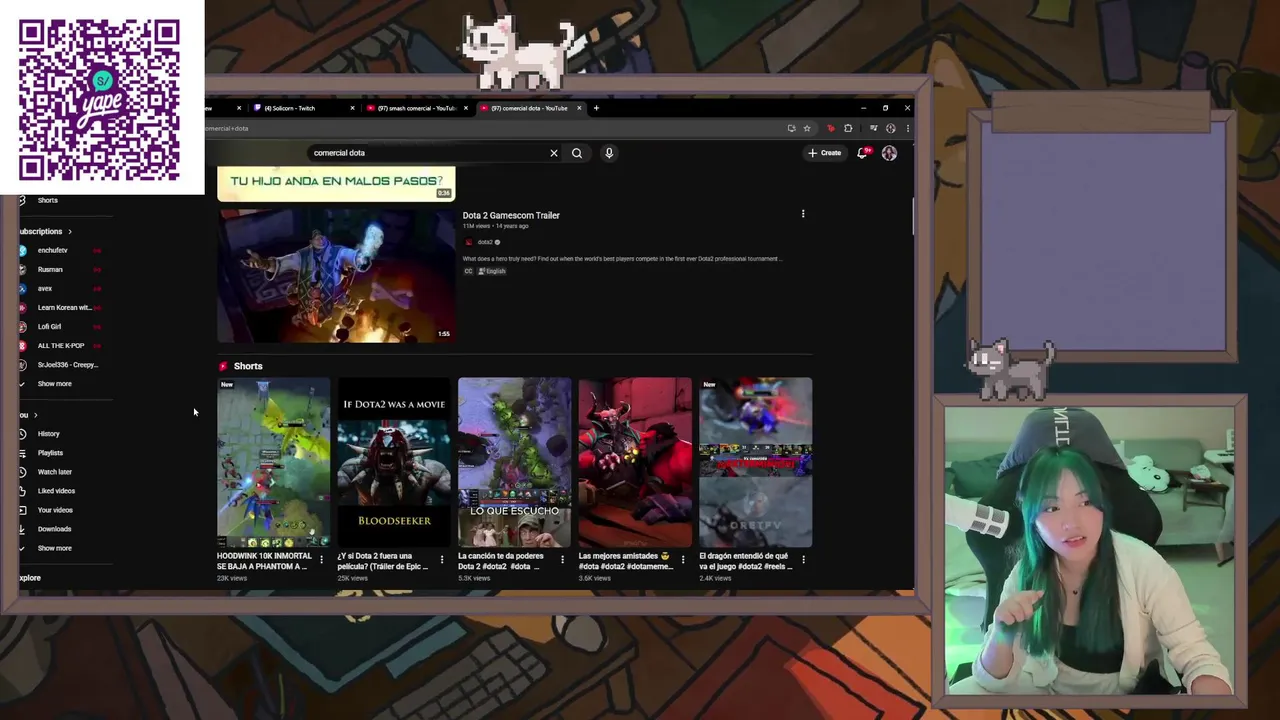Play the HOODWINK 10K INMORTAL short
Viewport: 1280px width, 720px height.
[273, 462]
